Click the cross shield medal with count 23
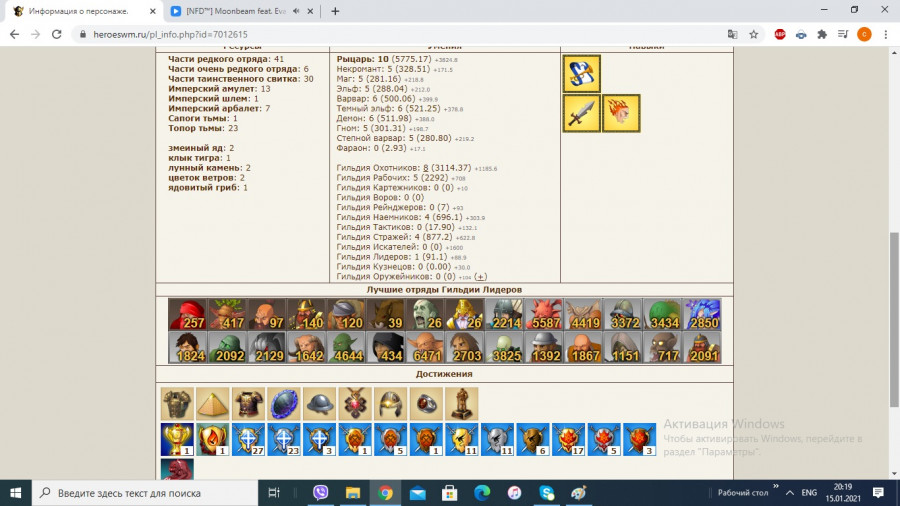Screen dimensions: 900x506 (284, 439)
